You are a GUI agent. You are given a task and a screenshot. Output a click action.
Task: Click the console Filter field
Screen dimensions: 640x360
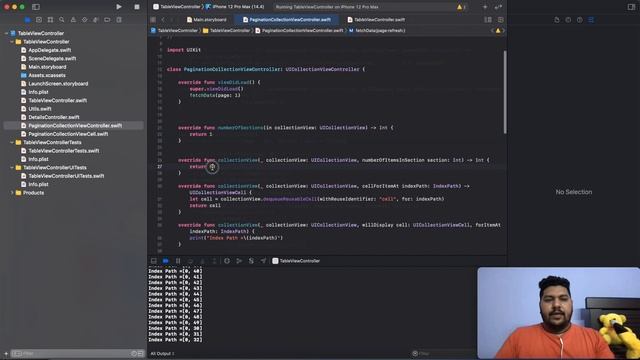click(443, 353)
